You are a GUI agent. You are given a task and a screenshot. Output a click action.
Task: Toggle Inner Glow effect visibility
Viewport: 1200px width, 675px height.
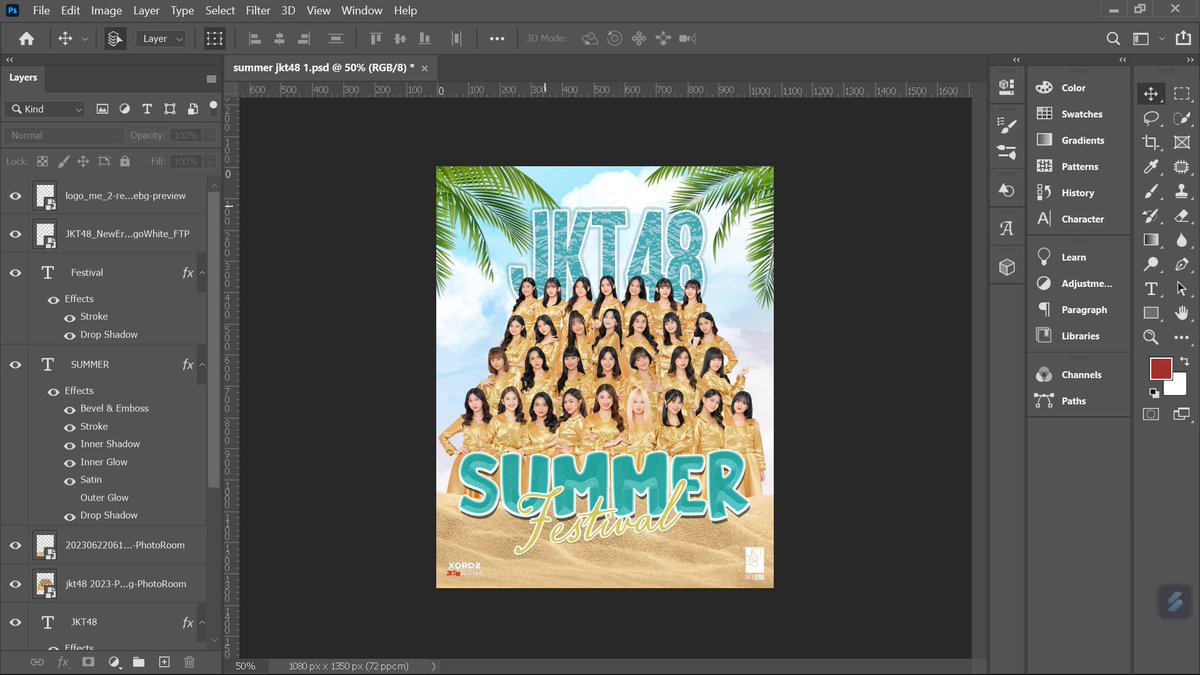[70, 462]
